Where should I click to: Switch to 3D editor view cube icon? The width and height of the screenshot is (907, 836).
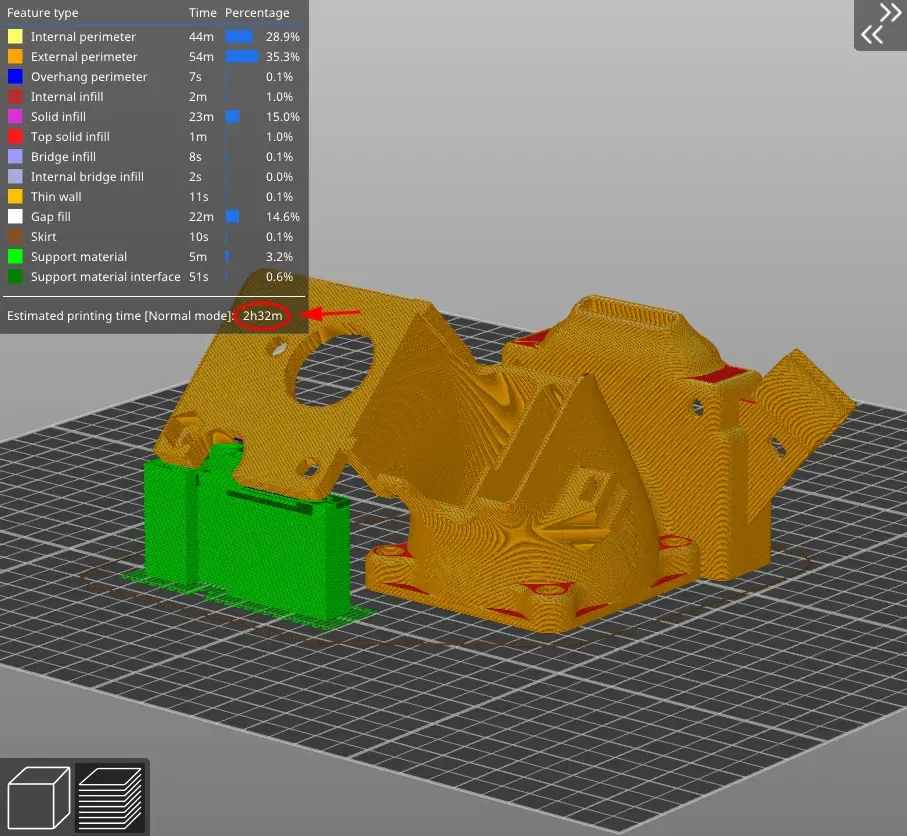click(x=38, y=797)
